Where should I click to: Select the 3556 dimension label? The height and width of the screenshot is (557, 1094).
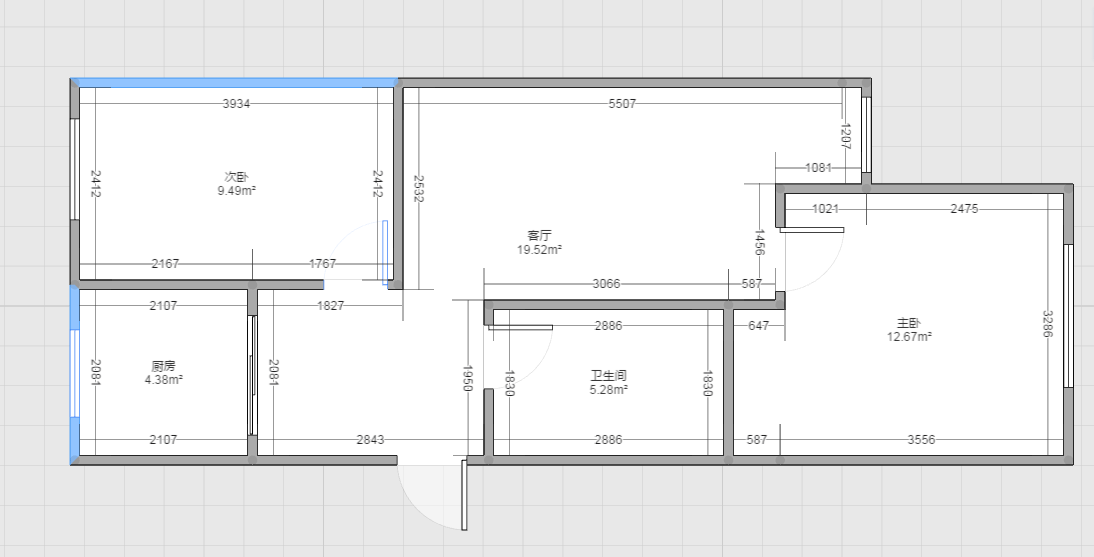coord(920,439)
